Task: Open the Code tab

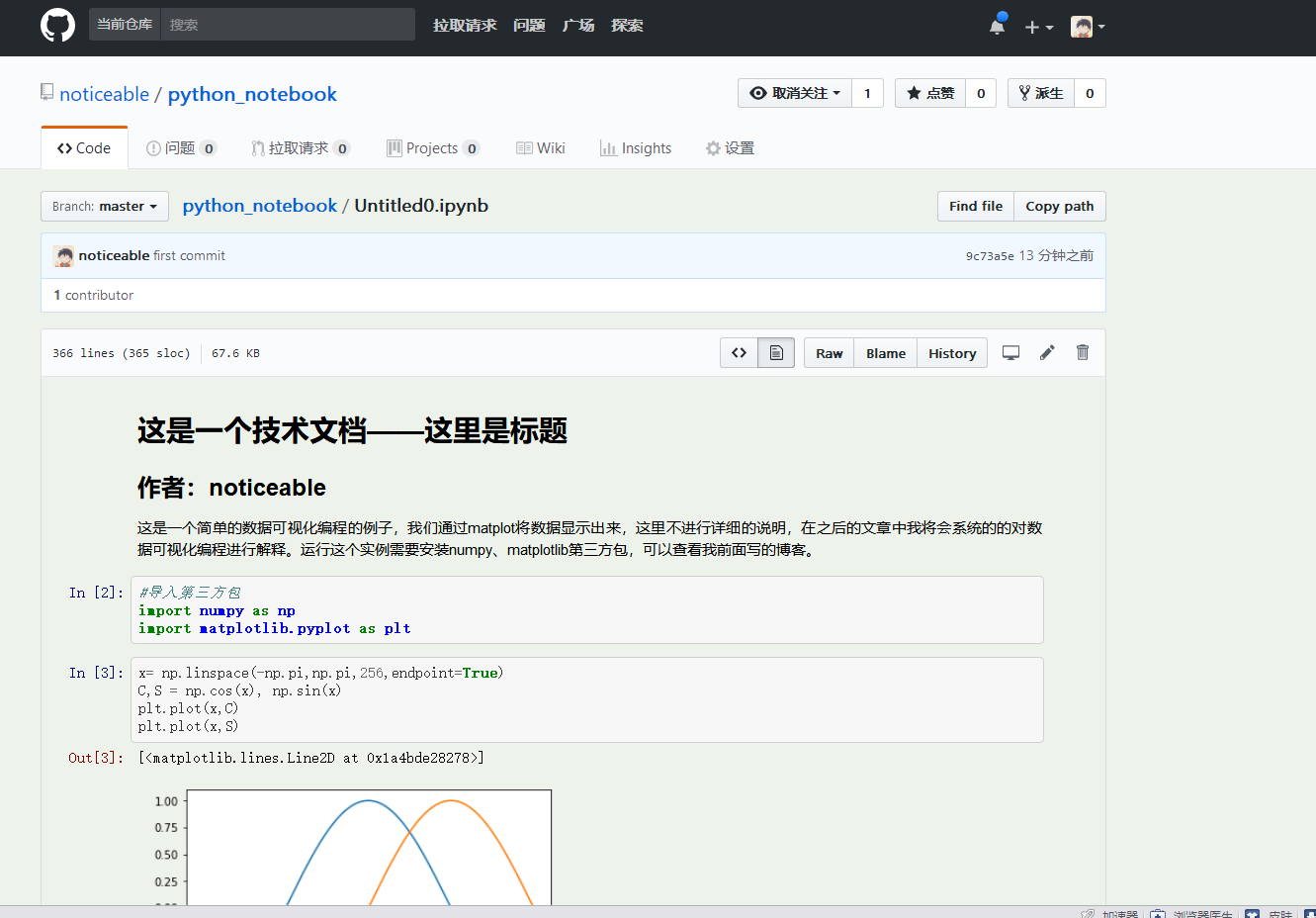Action: pos(84,148)
